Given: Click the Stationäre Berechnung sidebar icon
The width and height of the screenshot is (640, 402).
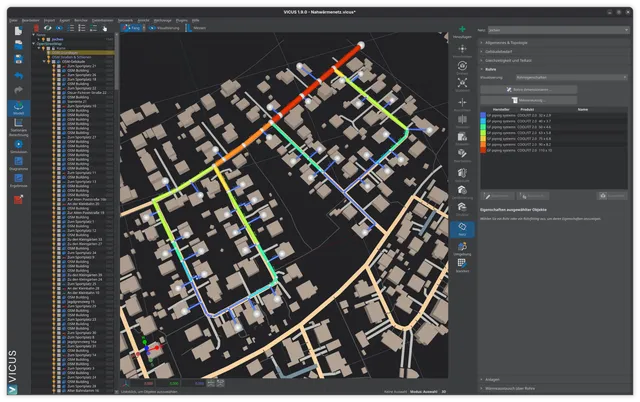Looking at the screenshot, I should 18,127.
